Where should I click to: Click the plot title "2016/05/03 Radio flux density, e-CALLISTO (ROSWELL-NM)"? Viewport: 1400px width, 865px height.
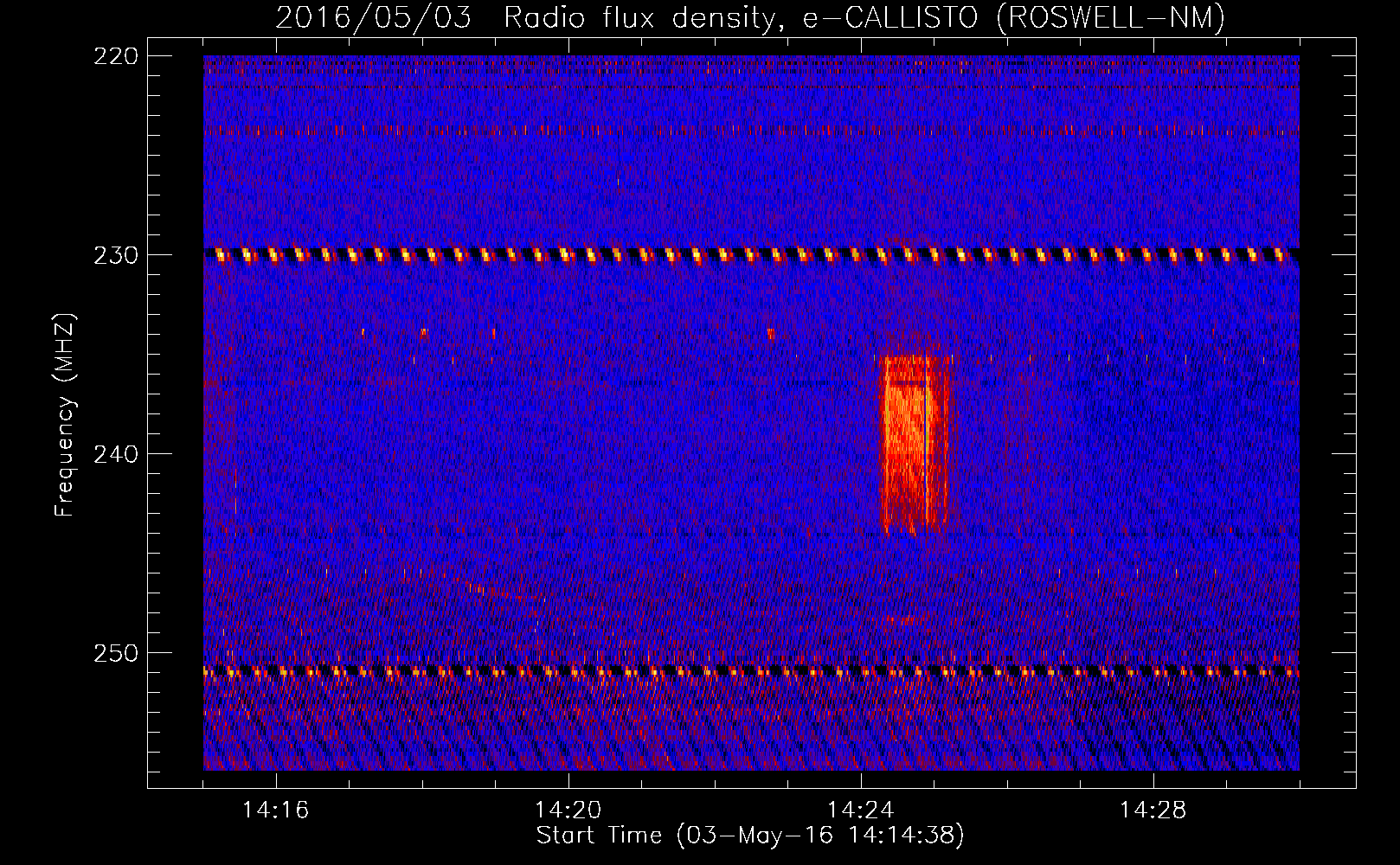click(x=750, y=17)
